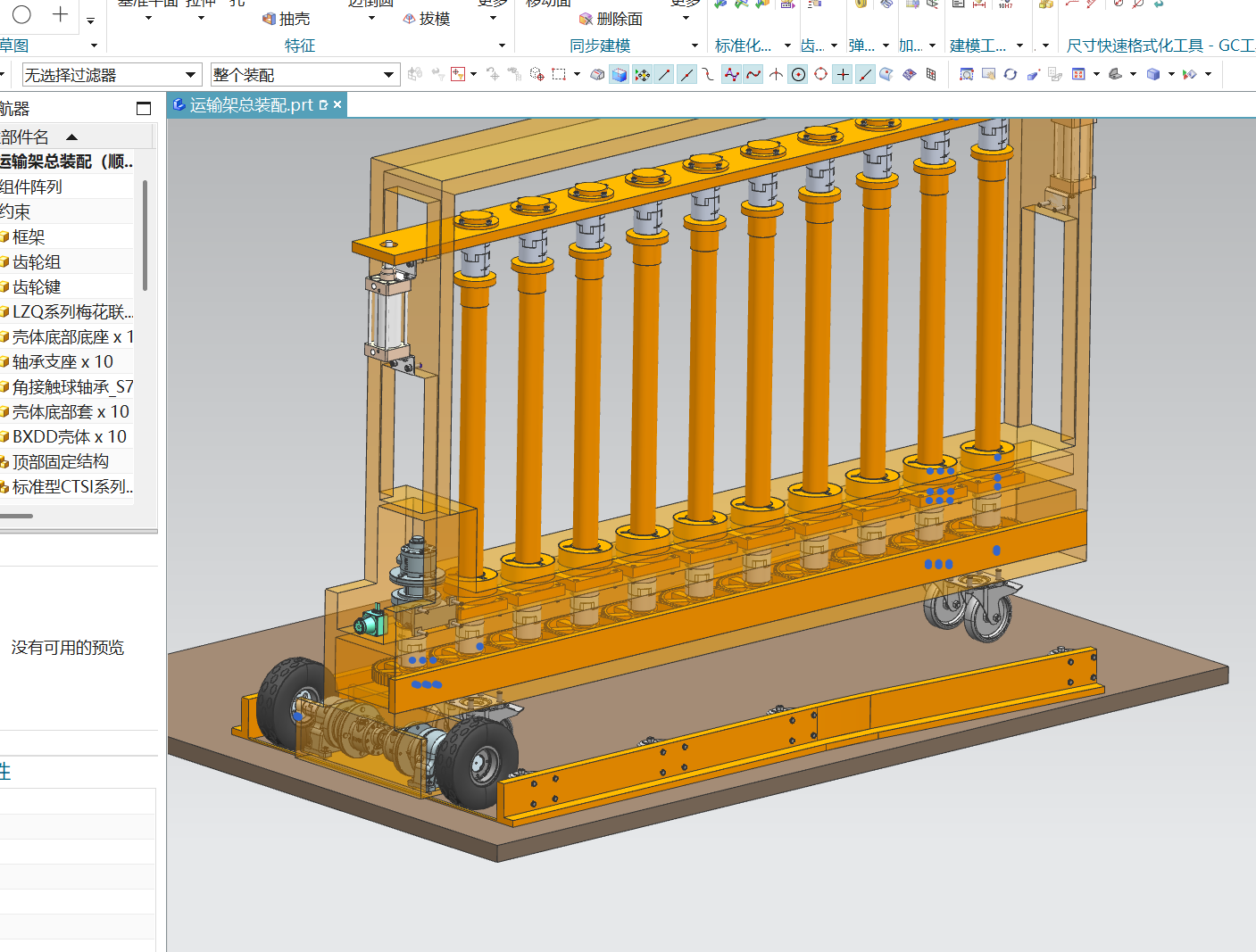Close the 运输架总装配.prt tab
The width and height of the screenshot is (1256, 952).
(337, 105)
